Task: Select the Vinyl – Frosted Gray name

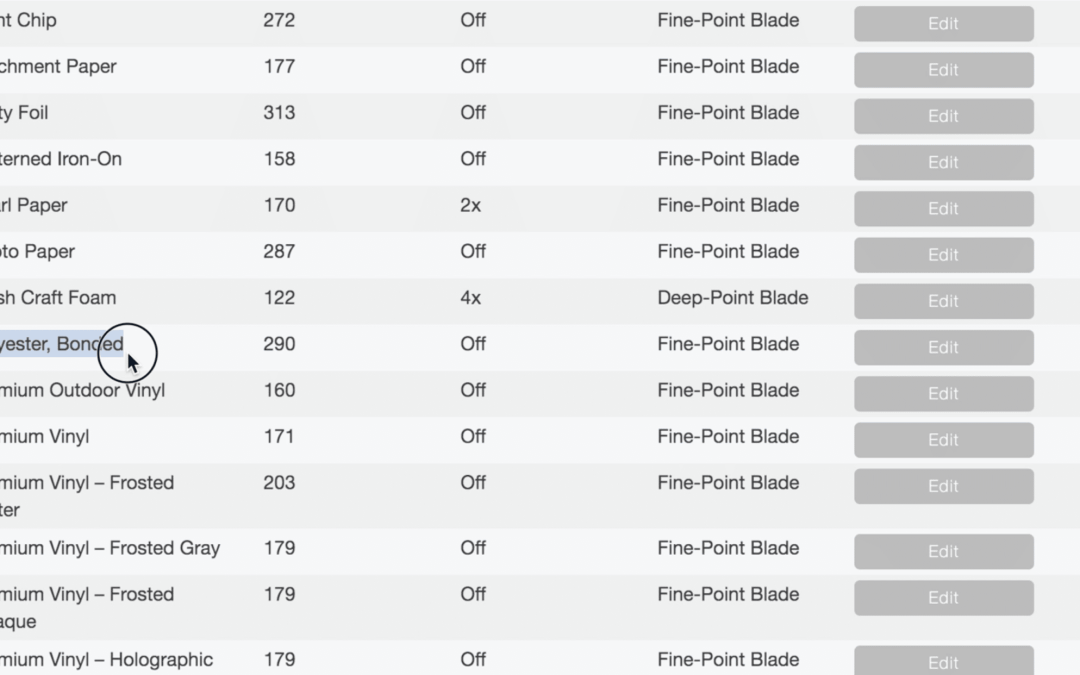Action: 110,548
